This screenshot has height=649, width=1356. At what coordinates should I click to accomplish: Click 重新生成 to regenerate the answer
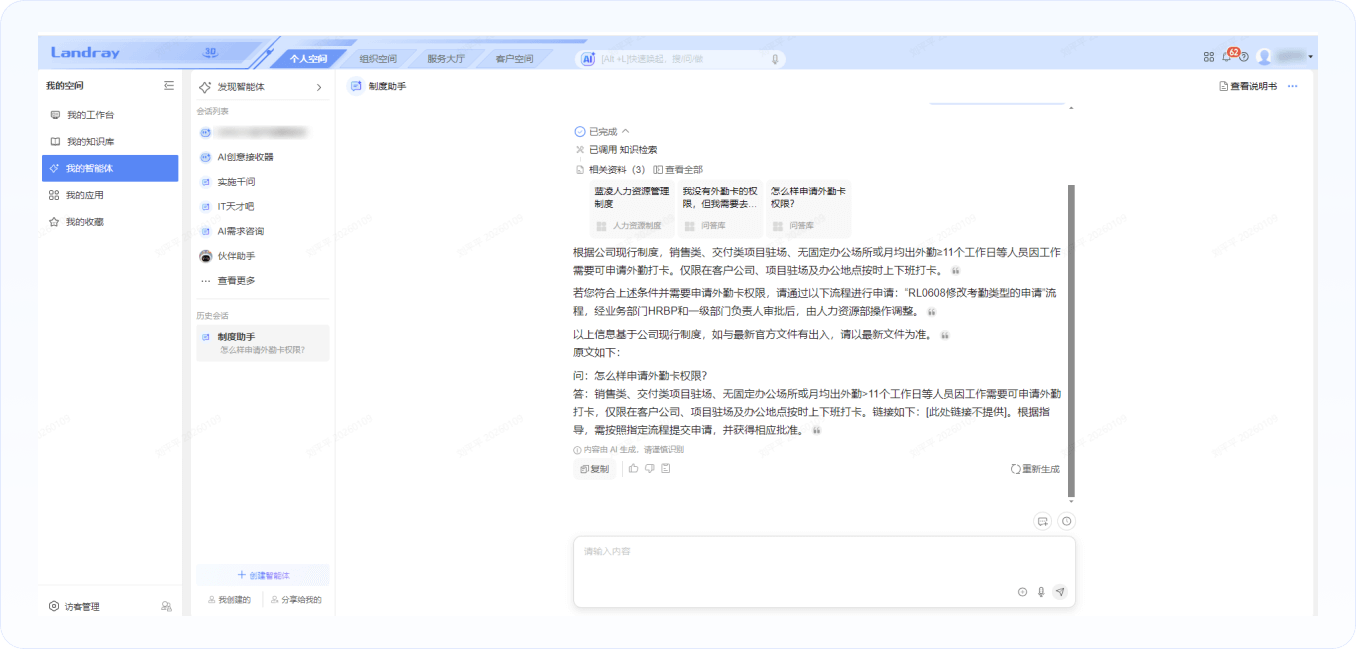(1035, 469)
